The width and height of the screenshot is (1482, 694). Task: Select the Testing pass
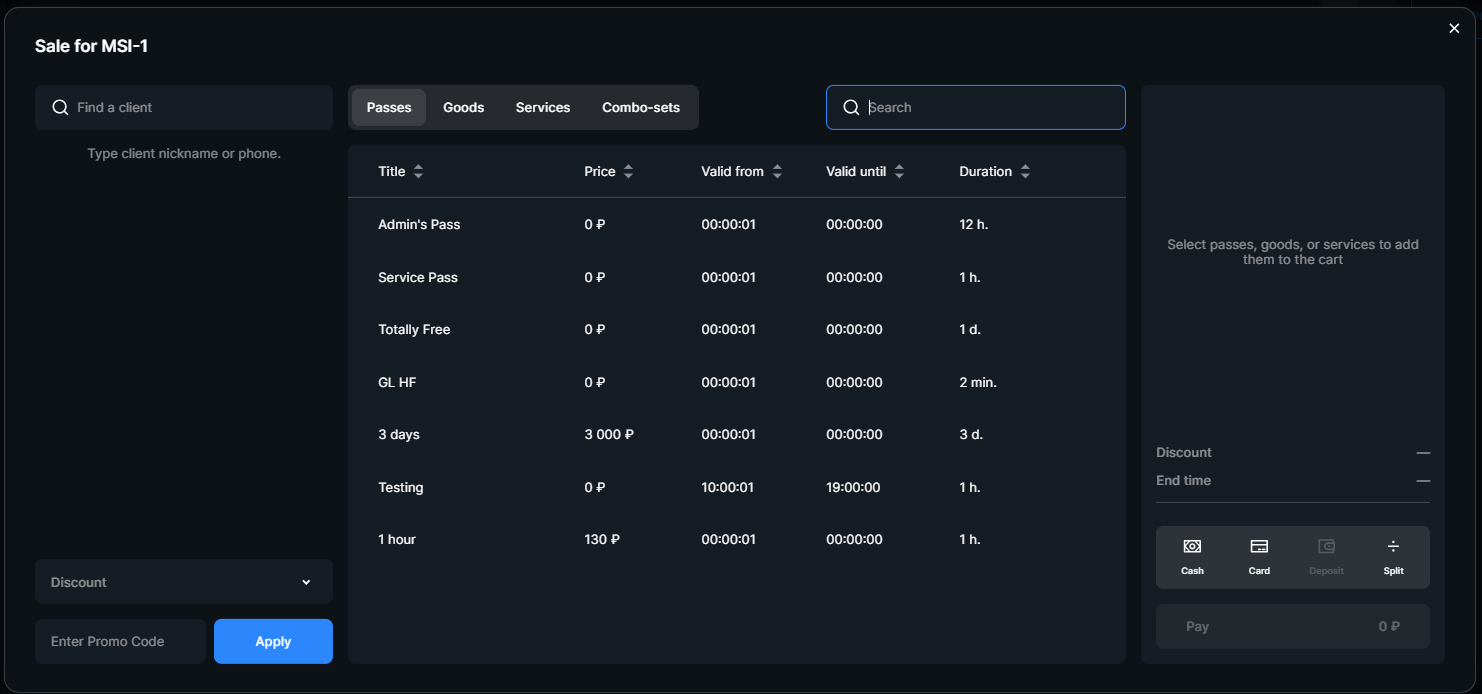pos(736,487)
